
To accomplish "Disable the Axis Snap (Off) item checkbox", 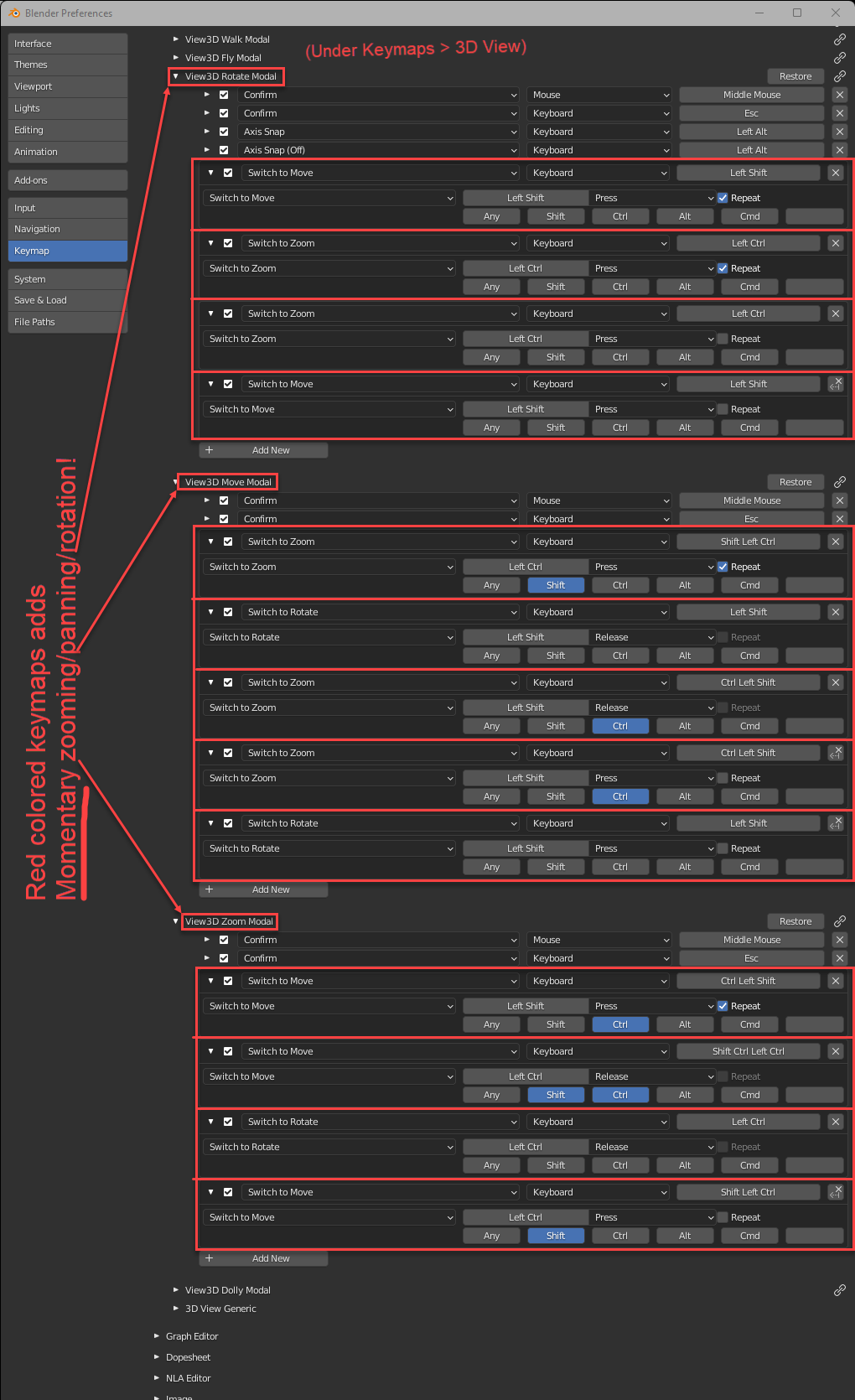I will tap(224, 150).
